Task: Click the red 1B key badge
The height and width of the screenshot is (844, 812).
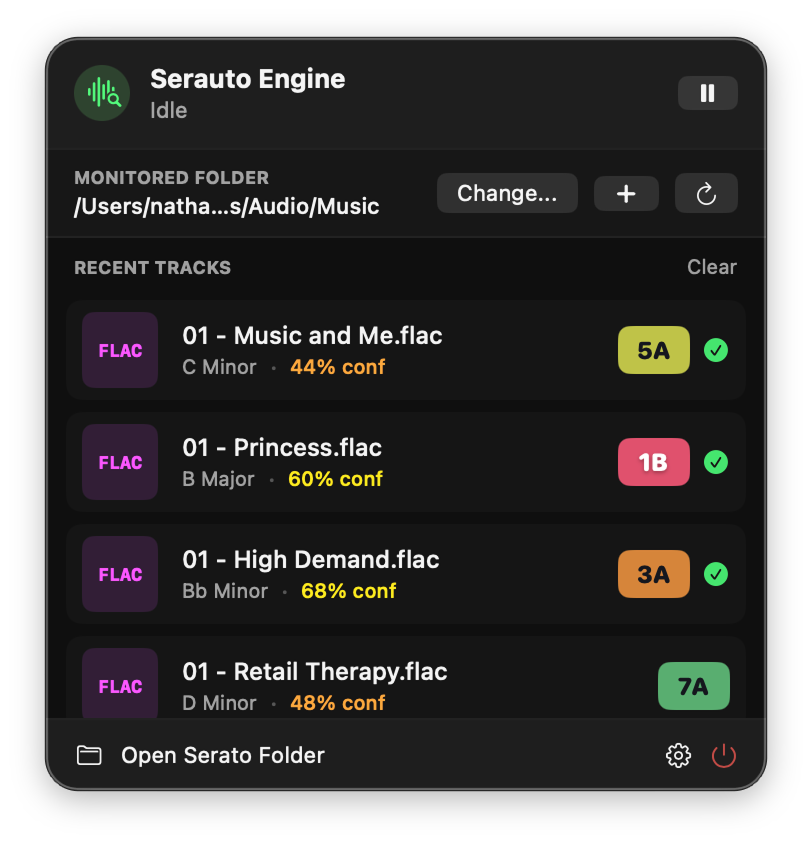Action: coord(653,462)
